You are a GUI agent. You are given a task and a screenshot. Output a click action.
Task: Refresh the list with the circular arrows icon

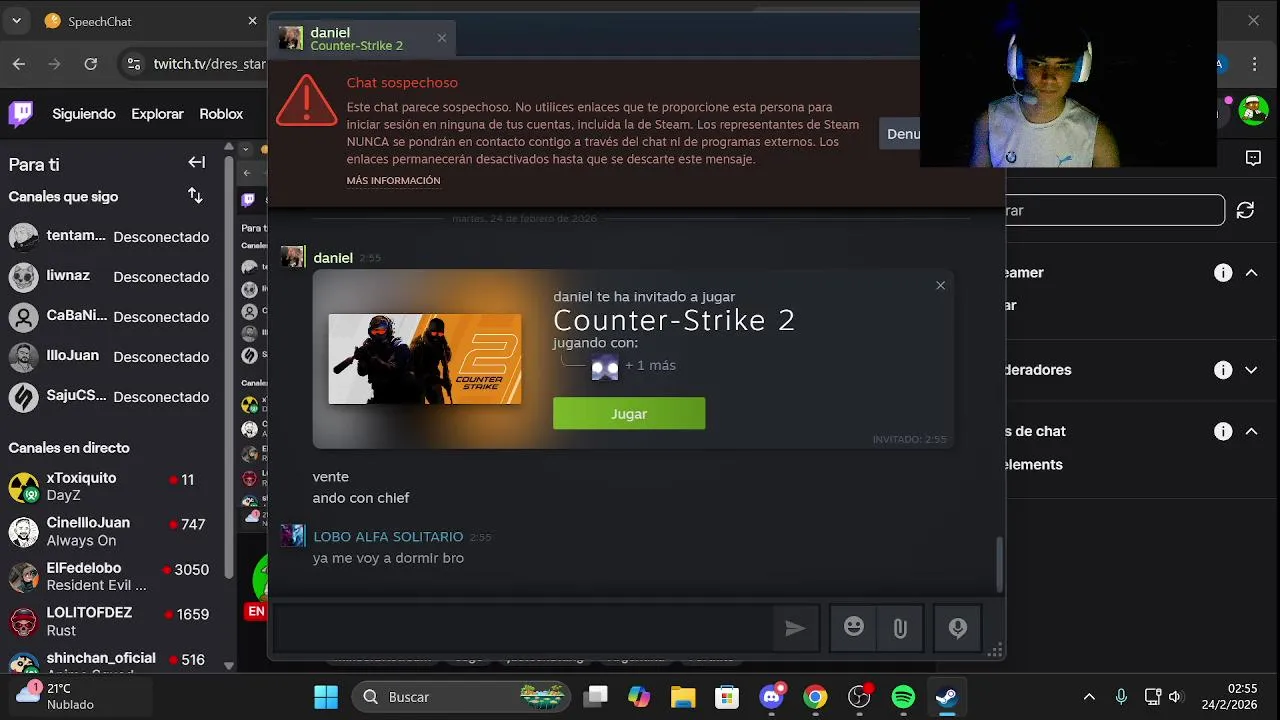click(x=1245, y=210)
